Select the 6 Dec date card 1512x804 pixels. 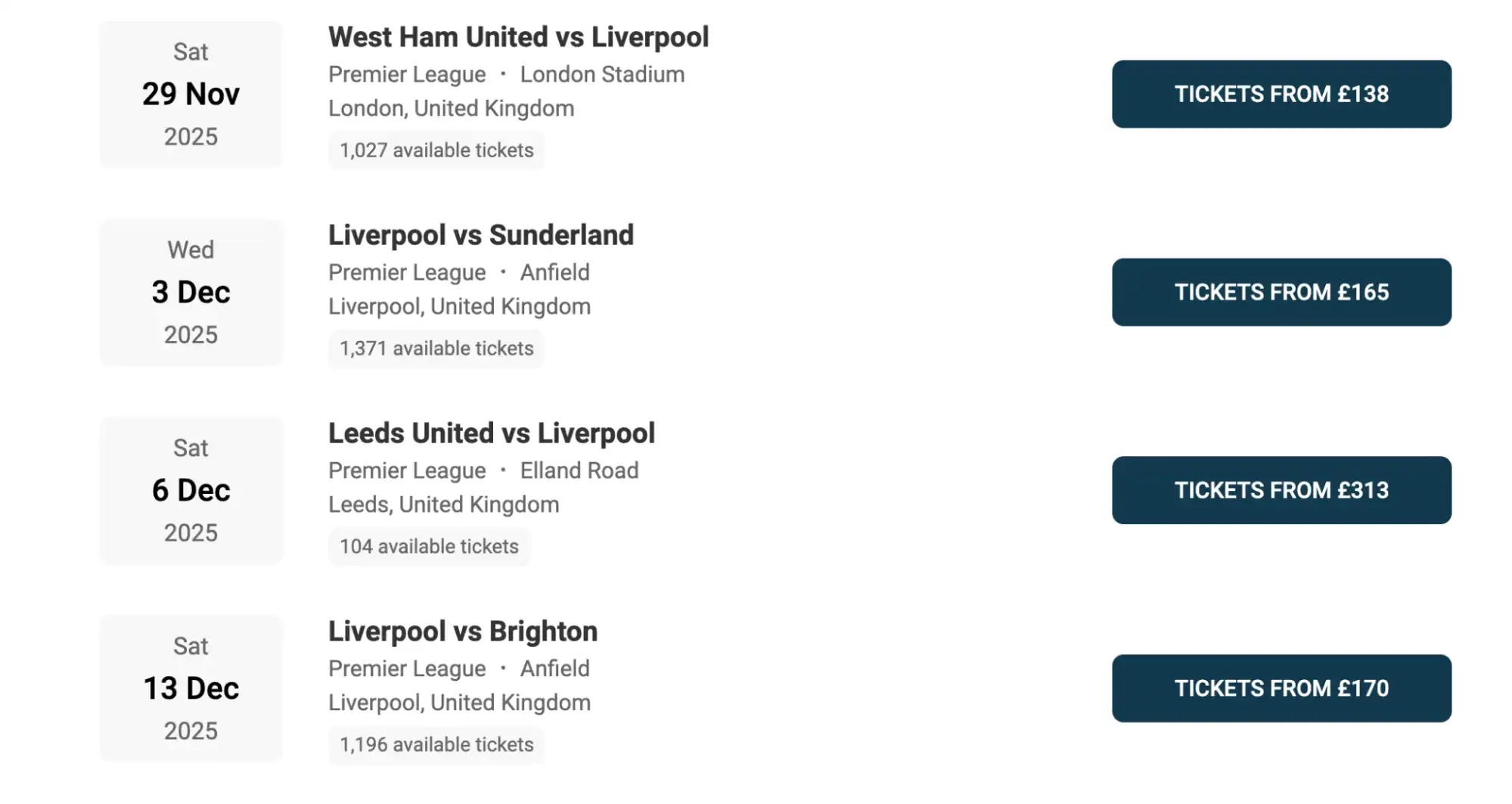click(191, 490)
